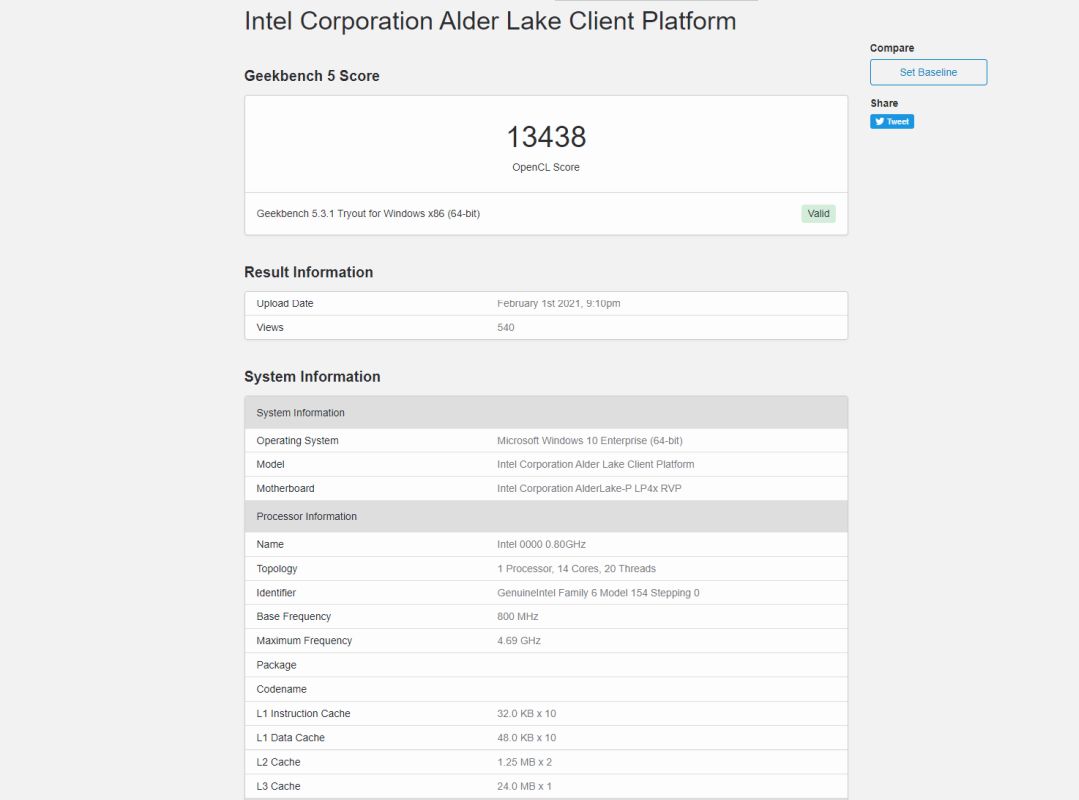Click the Views count 540
Viewport: 1079px width, 800px height.
[506, 327]
